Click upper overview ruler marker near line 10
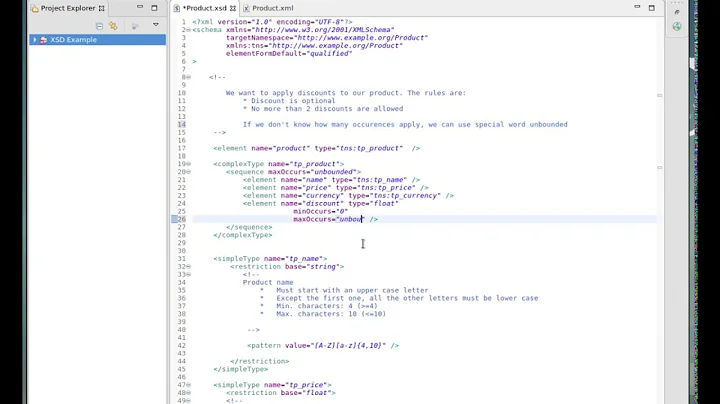The width and height of the screenshot is (720, 404). [659, 95]
